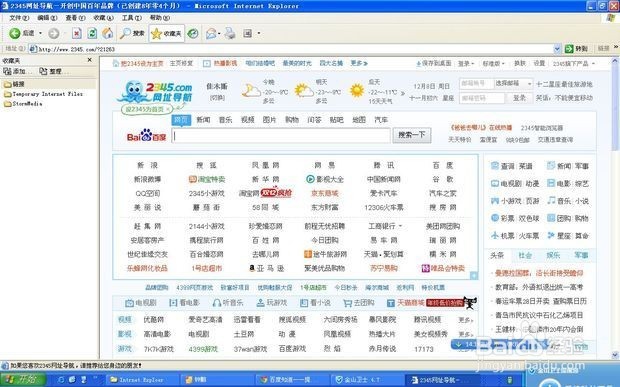Close the Favorites (收藏夹) side pane

coord(90,60)
